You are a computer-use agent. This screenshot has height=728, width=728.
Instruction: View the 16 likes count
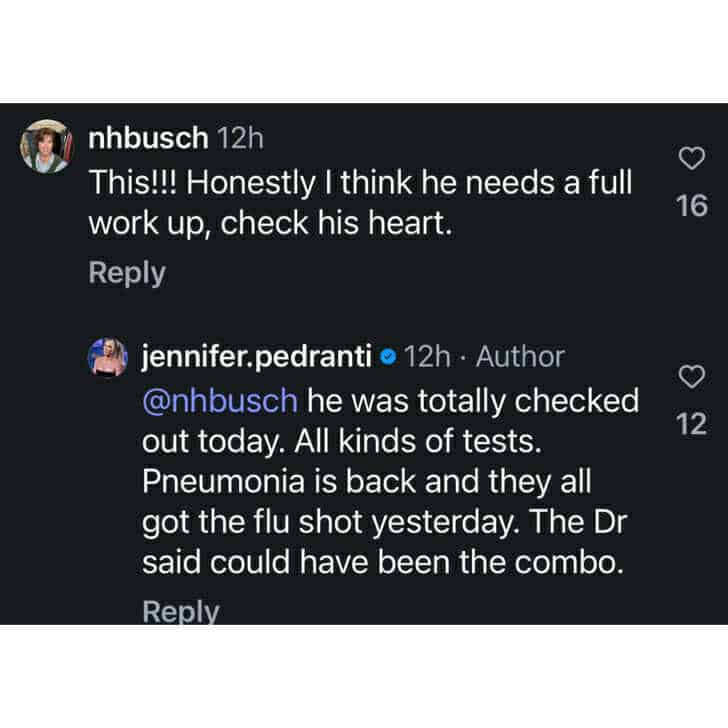click(692, 206)
